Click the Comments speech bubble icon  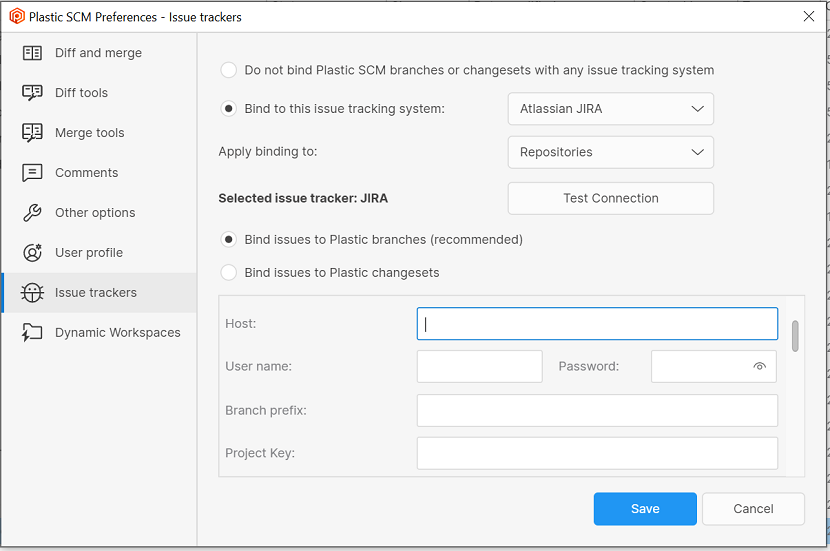click(32, 173)
